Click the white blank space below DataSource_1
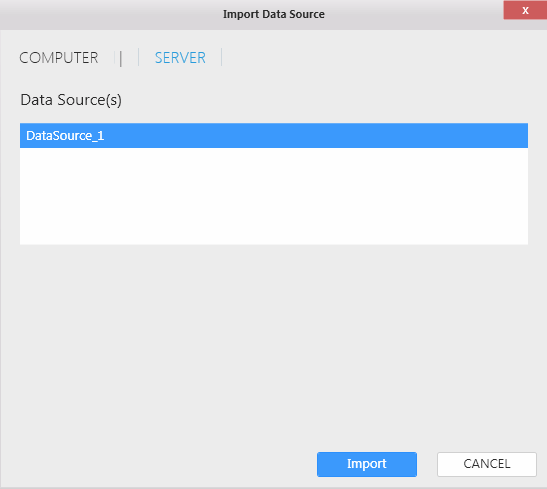 (274, 196)
